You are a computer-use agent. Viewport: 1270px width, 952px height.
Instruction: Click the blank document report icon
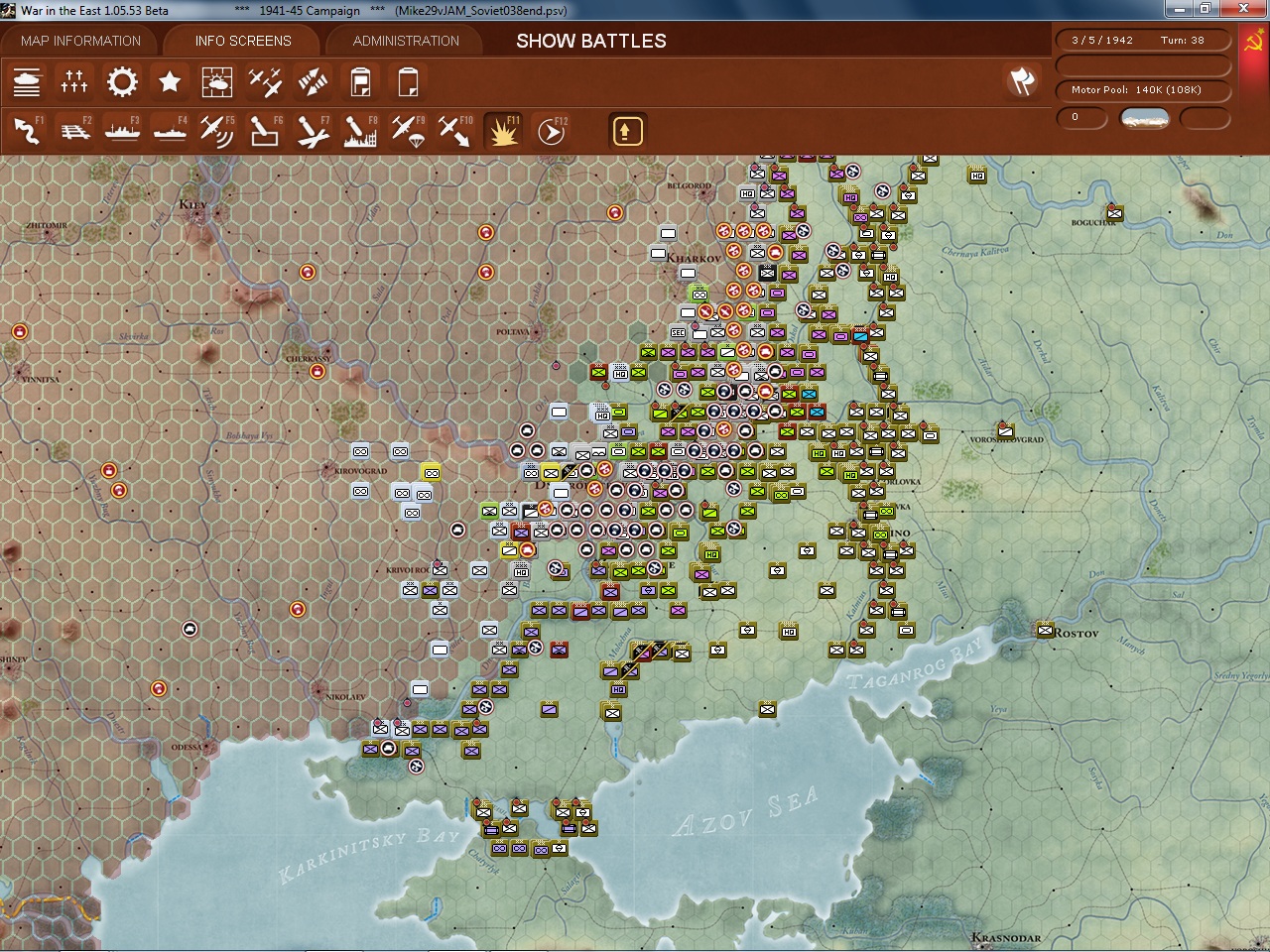tap(408, 82)
